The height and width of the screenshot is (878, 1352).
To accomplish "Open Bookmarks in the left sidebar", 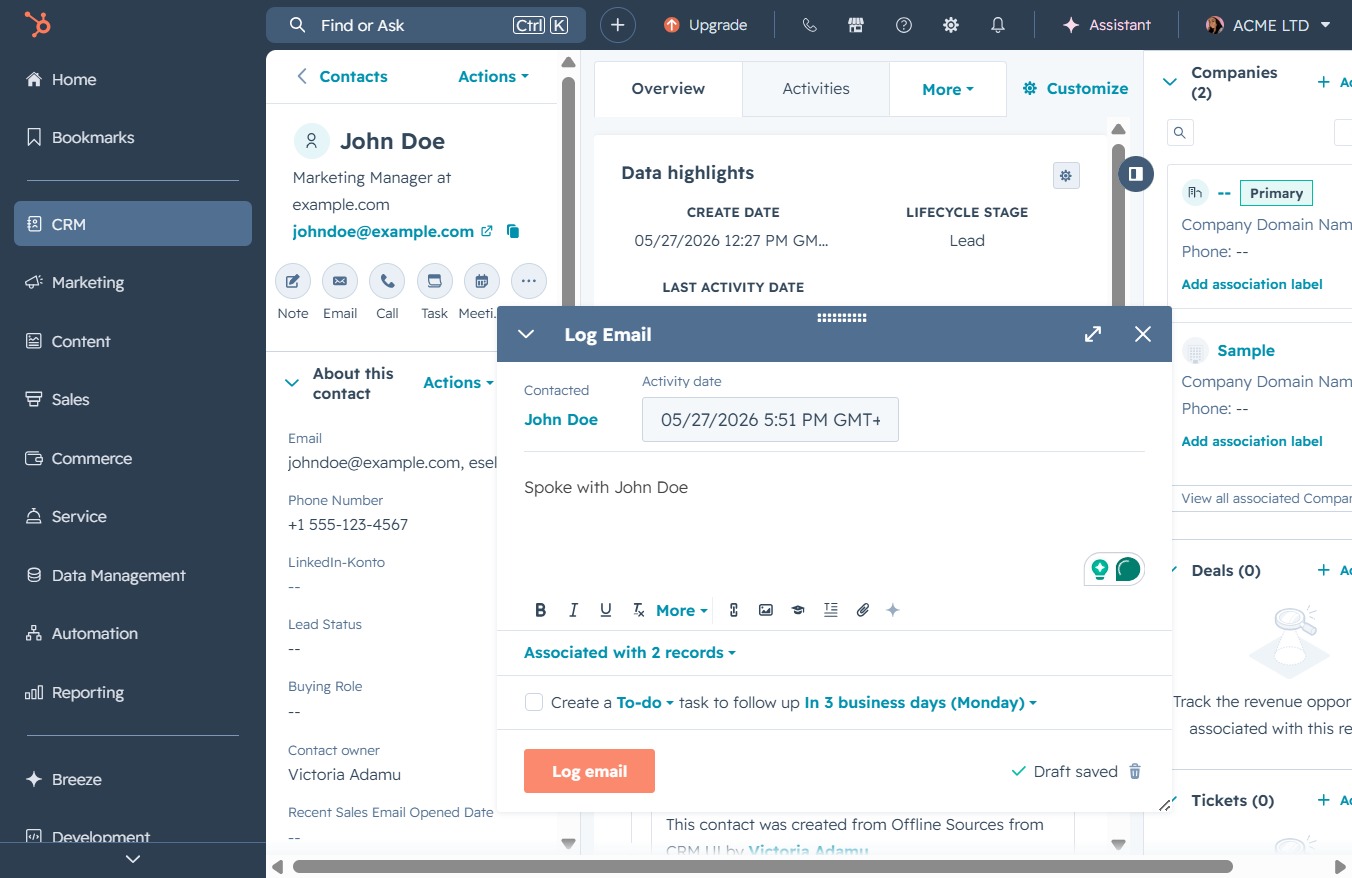I will (133, 137).
